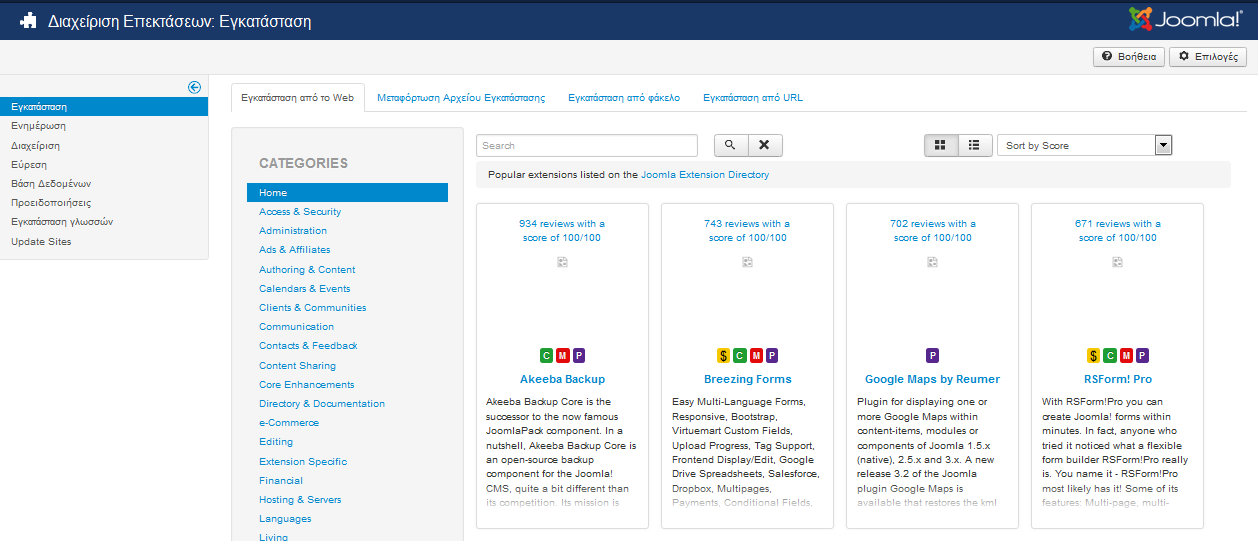Screen dimensions: 1258x541
Task: Open sidebar item Εγκατάσταση
Action: click(104, 106)
